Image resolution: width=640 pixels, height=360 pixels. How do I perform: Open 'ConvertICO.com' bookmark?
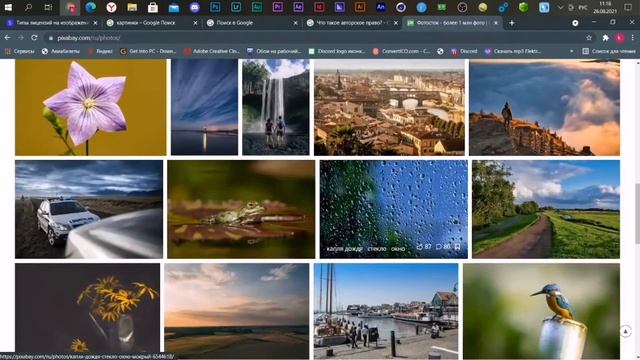pos(401,51)
